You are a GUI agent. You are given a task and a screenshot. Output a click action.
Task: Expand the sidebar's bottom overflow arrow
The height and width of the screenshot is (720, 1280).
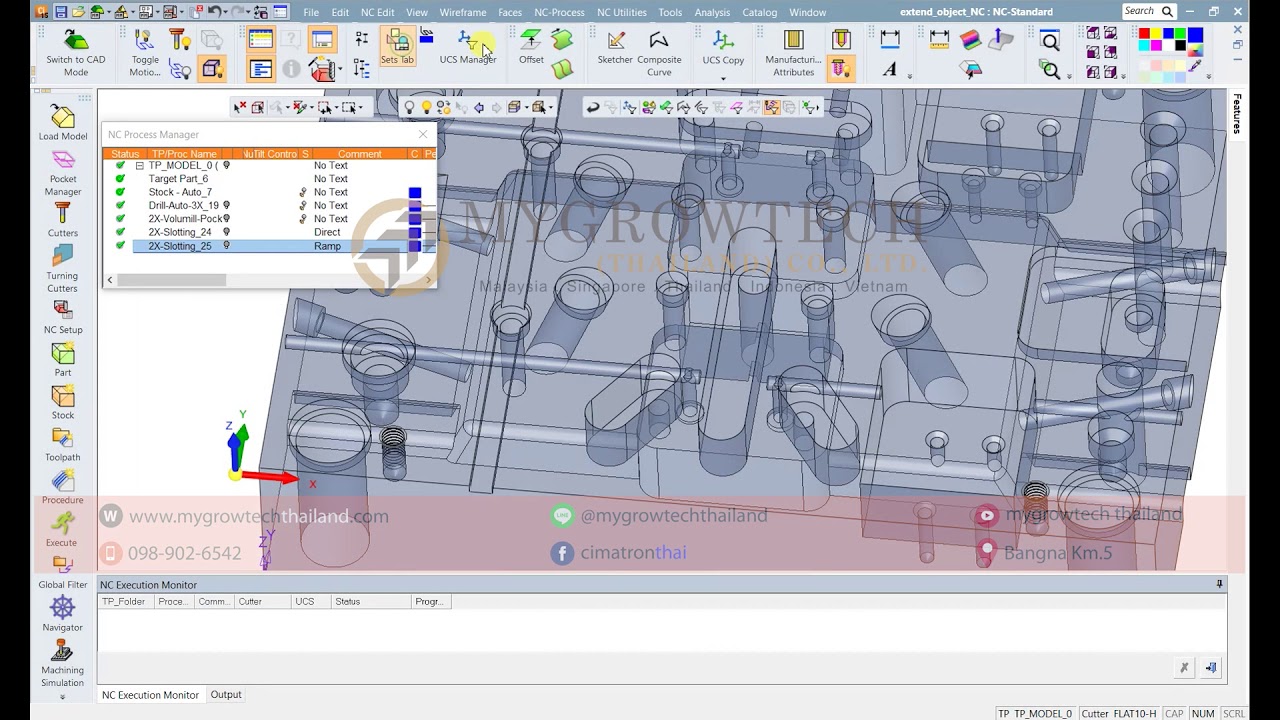pos(62,697)
